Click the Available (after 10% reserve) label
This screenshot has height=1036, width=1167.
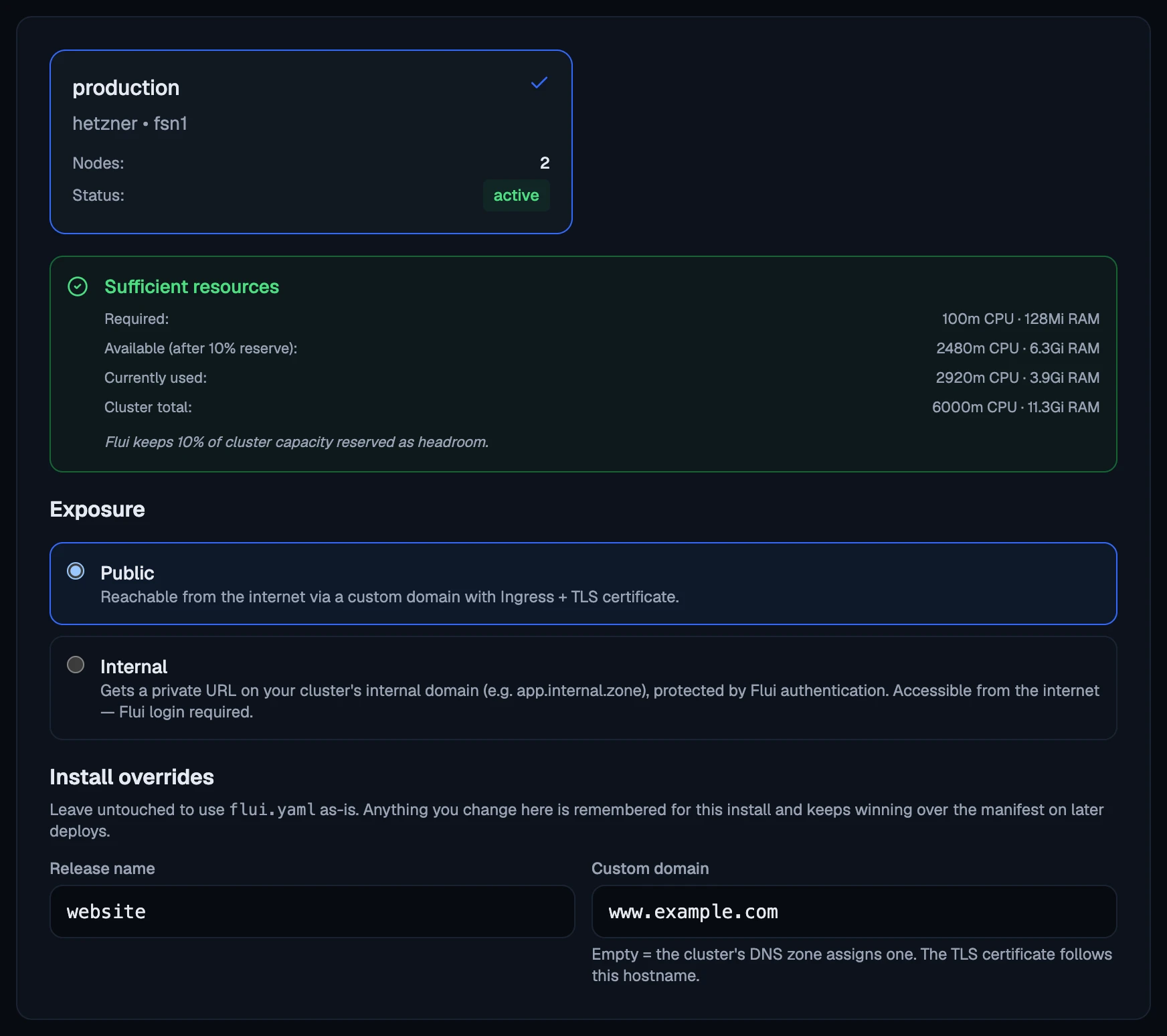click(x=201, y=348)
